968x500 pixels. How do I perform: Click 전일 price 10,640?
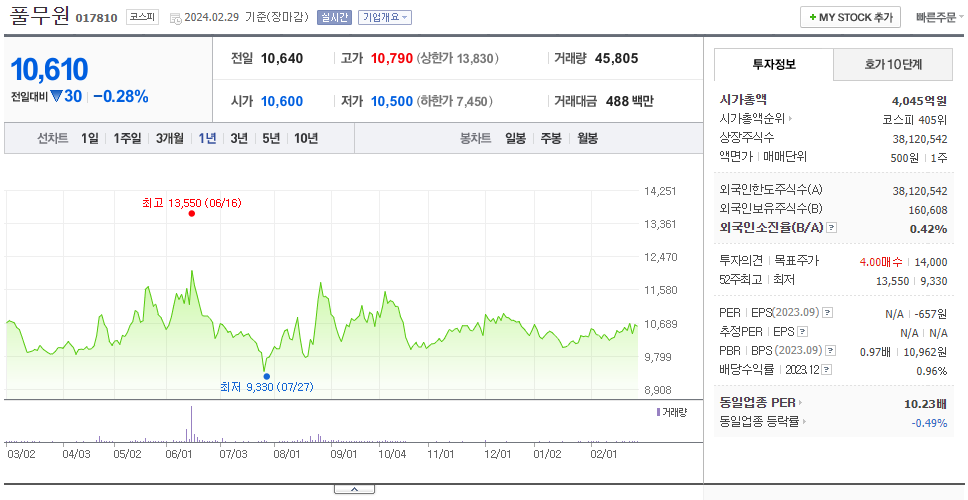[x=282, y=59]
